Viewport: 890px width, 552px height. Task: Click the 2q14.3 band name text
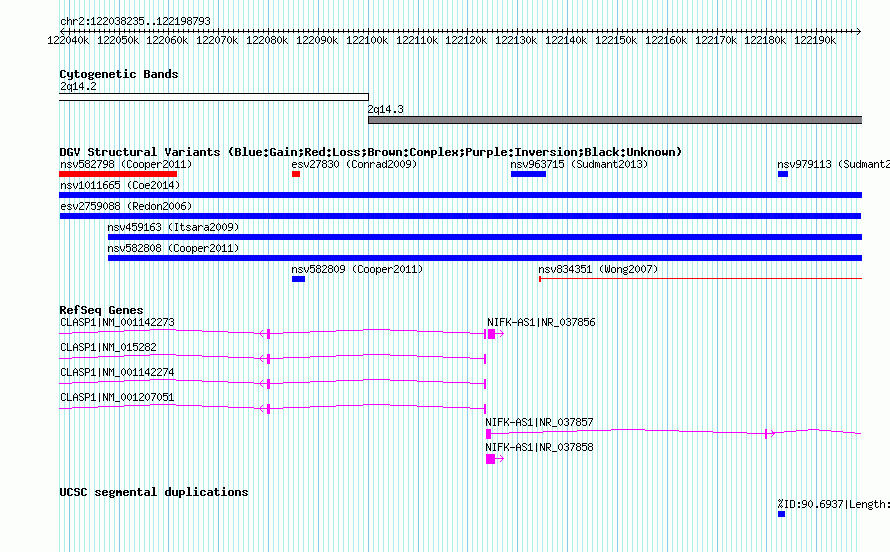(385, 109)
